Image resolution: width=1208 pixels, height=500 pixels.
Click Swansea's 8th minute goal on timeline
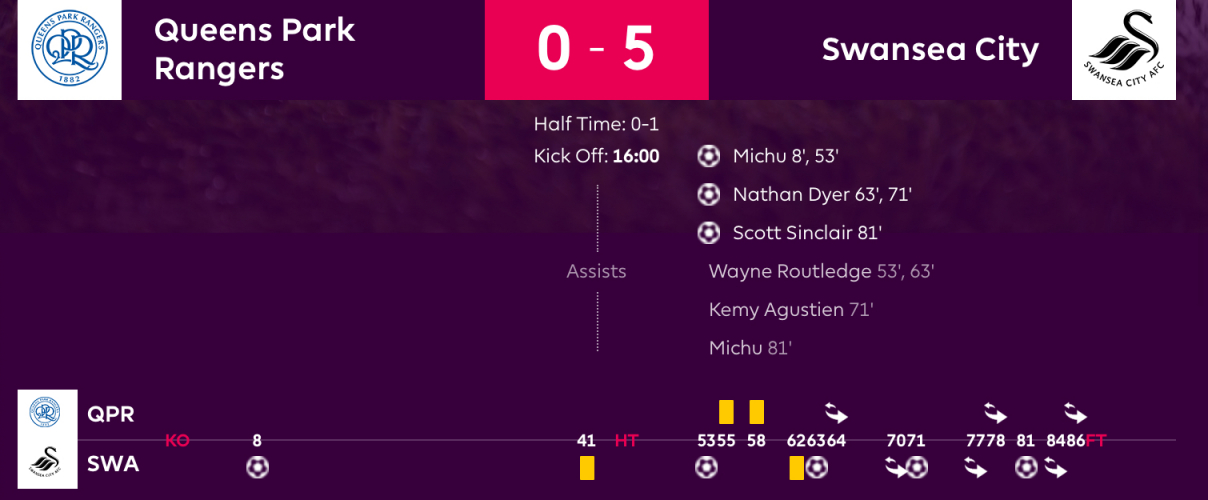[257, 467]
